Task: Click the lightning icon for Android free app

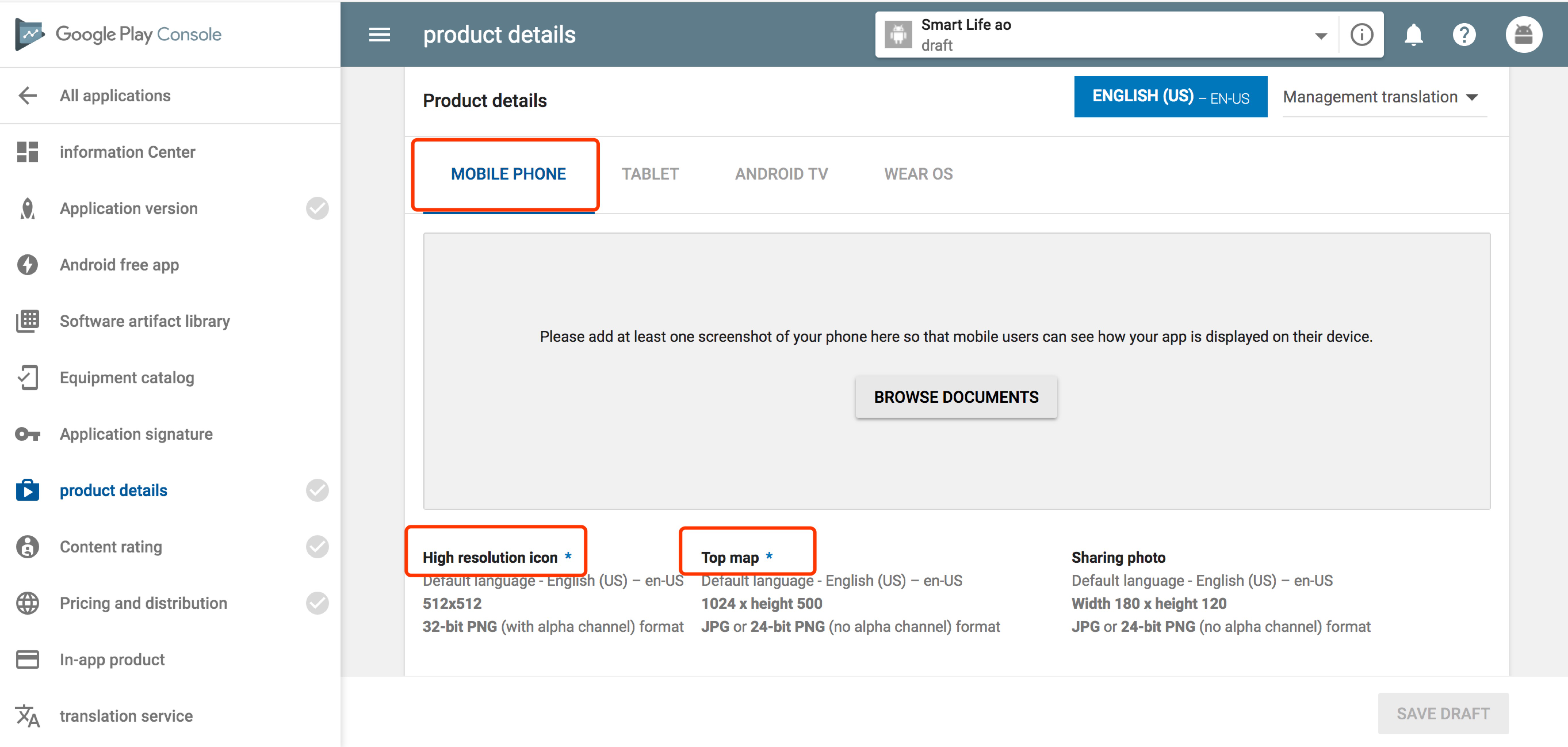Action: pyautogui.click(x=27, y=265)
